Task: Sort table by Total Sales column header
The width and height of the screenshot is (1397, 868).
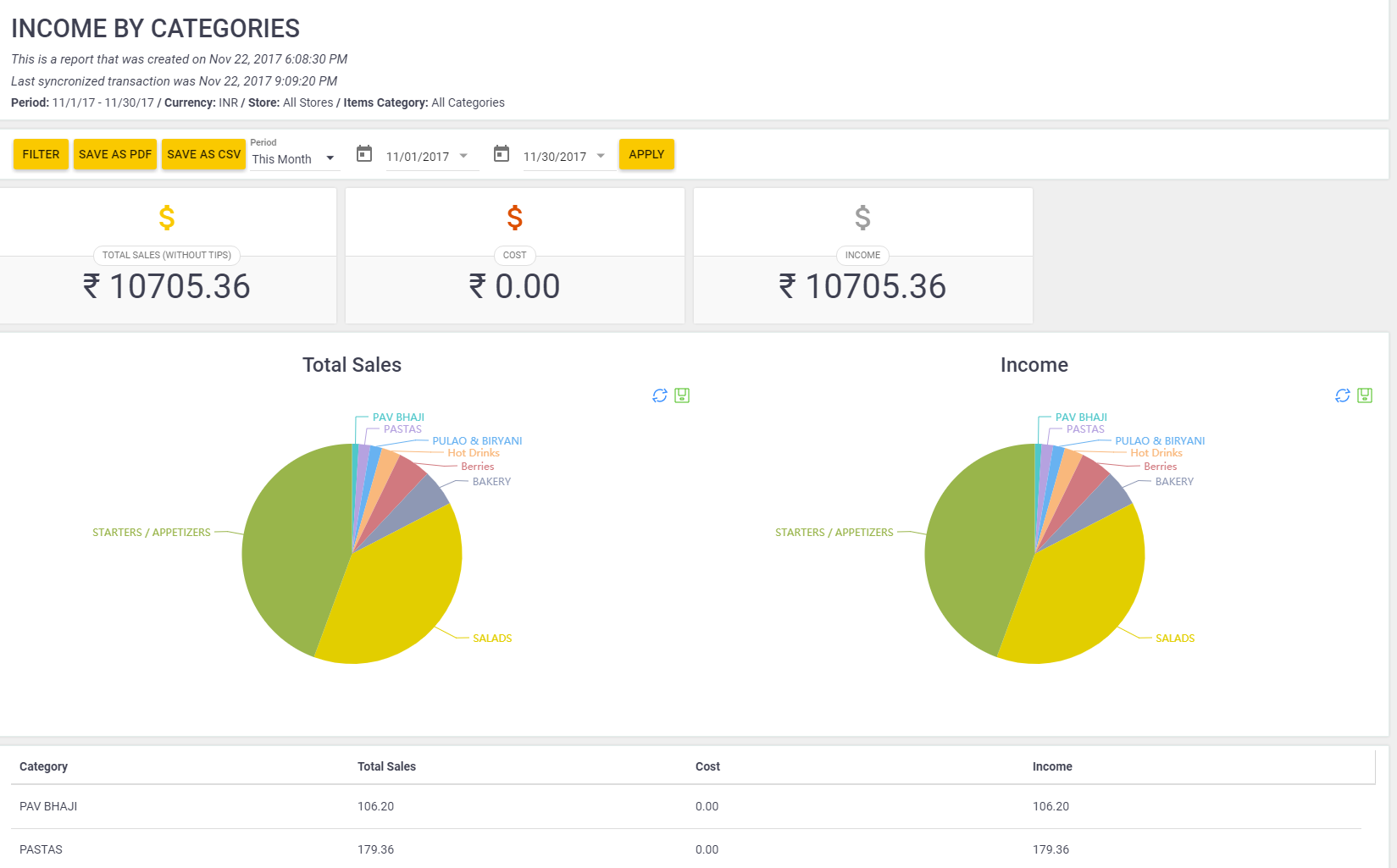Action: tap(386, 766)
